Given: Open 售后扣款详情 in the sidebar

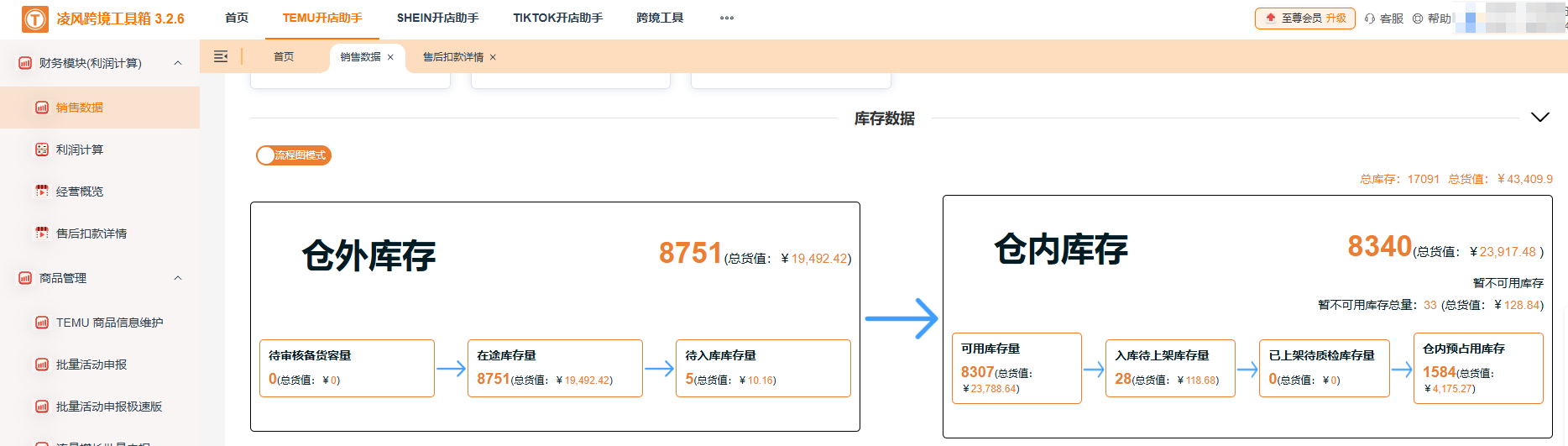Looking at the screenshot, I should coord(100,233).
